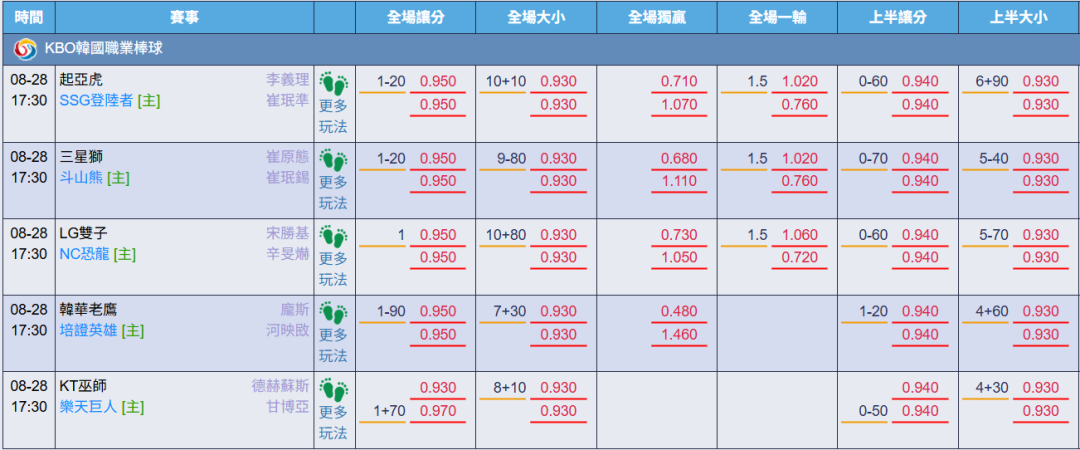Viewport: 1080px width, 450px height.
Task: Select the 全場讓分 column header
Action: (415, 17)
